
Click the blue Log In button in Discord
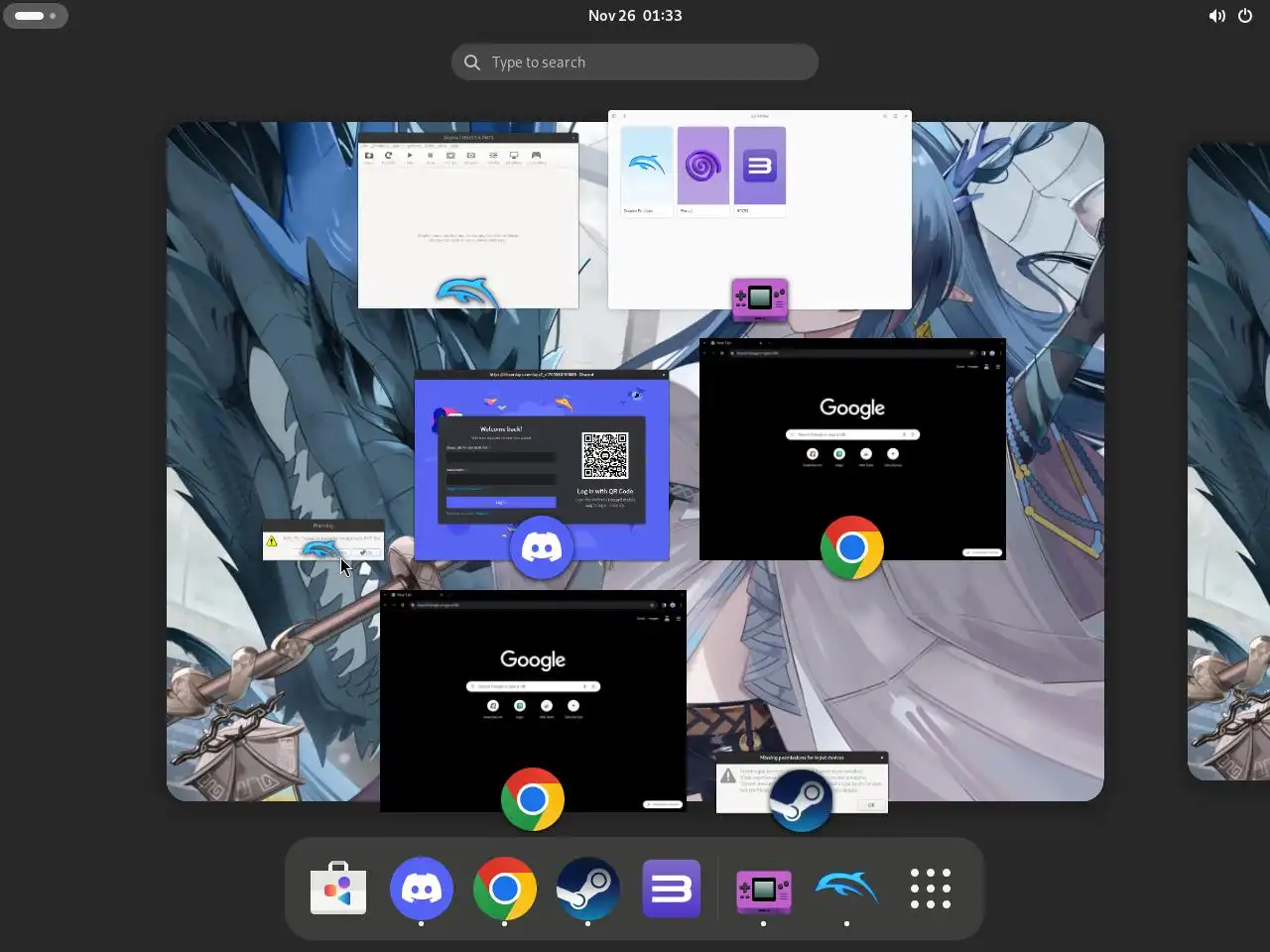click(x=501, y=502)
